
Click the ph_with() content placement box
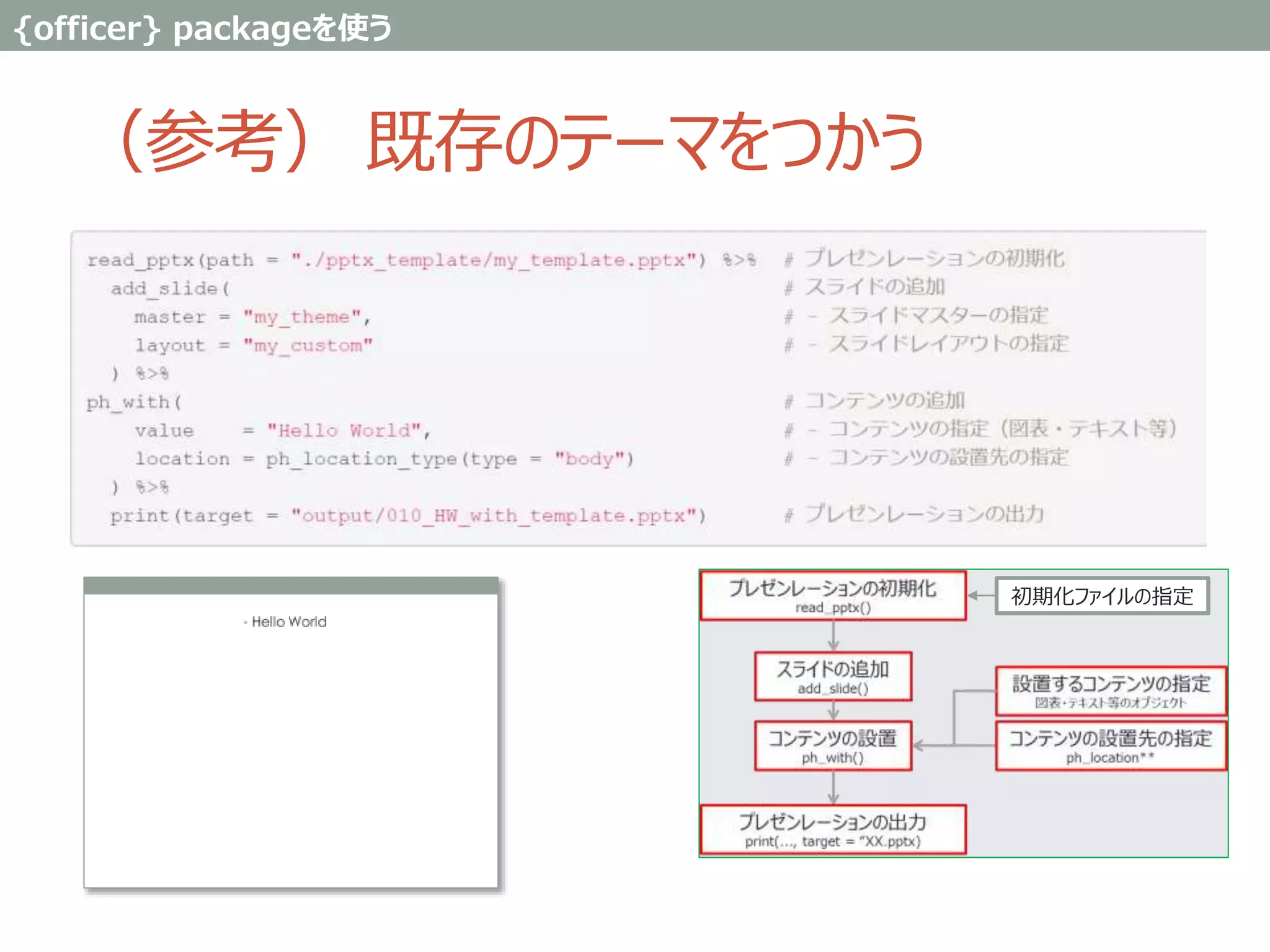tap(833, 746)
